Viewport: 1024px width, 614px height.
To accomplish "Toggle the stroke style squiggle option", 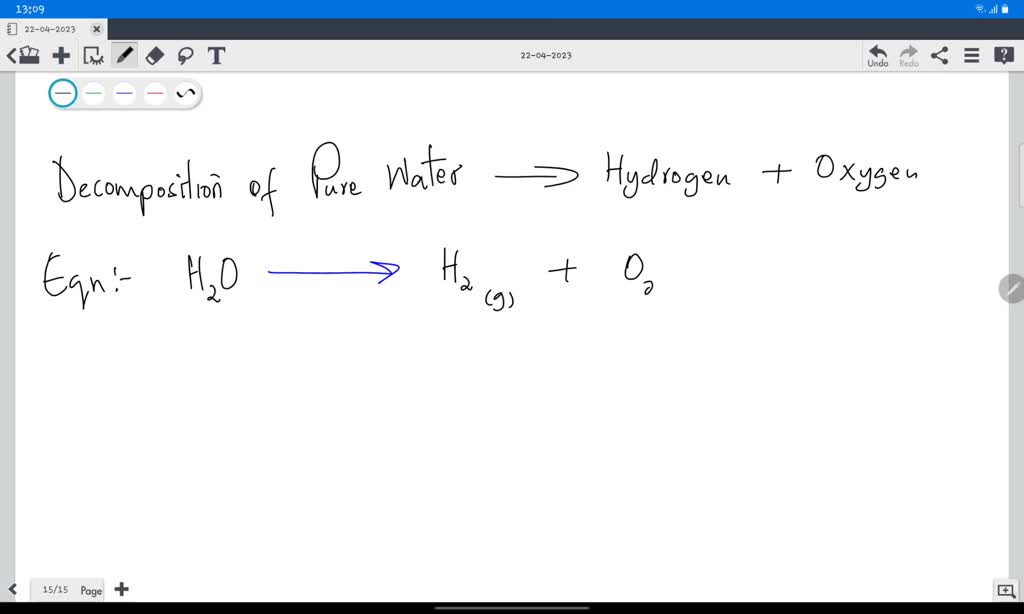I will pos(184,92).
